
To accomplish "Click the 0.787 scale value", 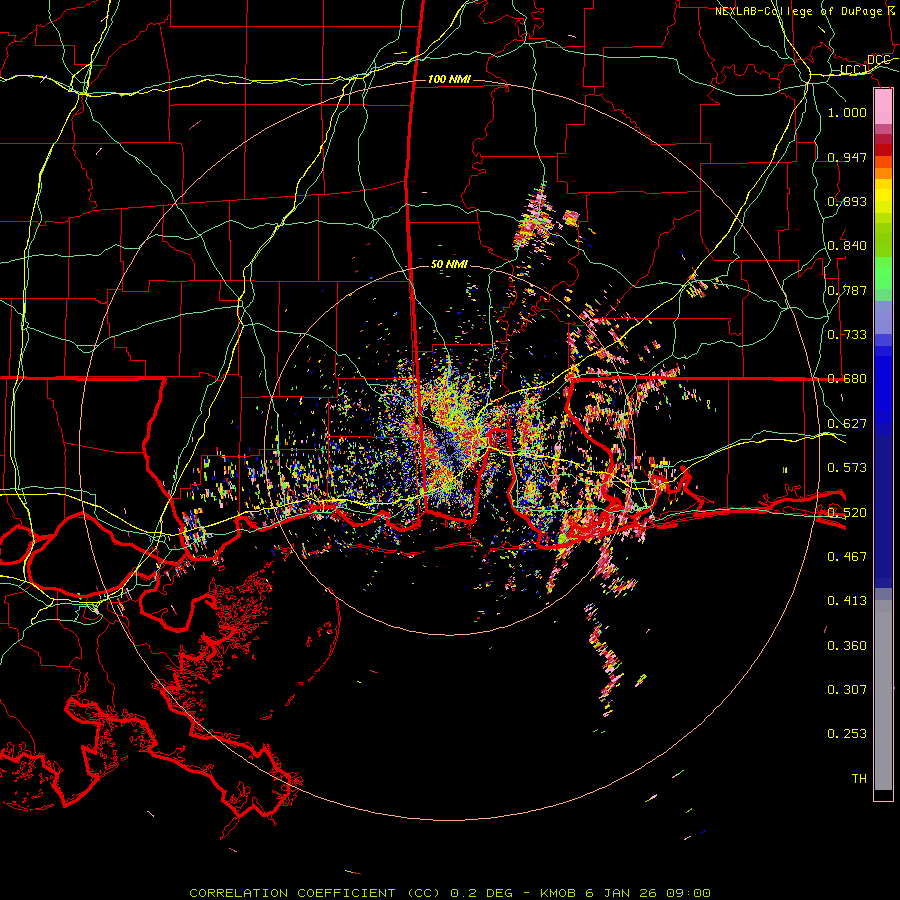I will coord(847,290).
